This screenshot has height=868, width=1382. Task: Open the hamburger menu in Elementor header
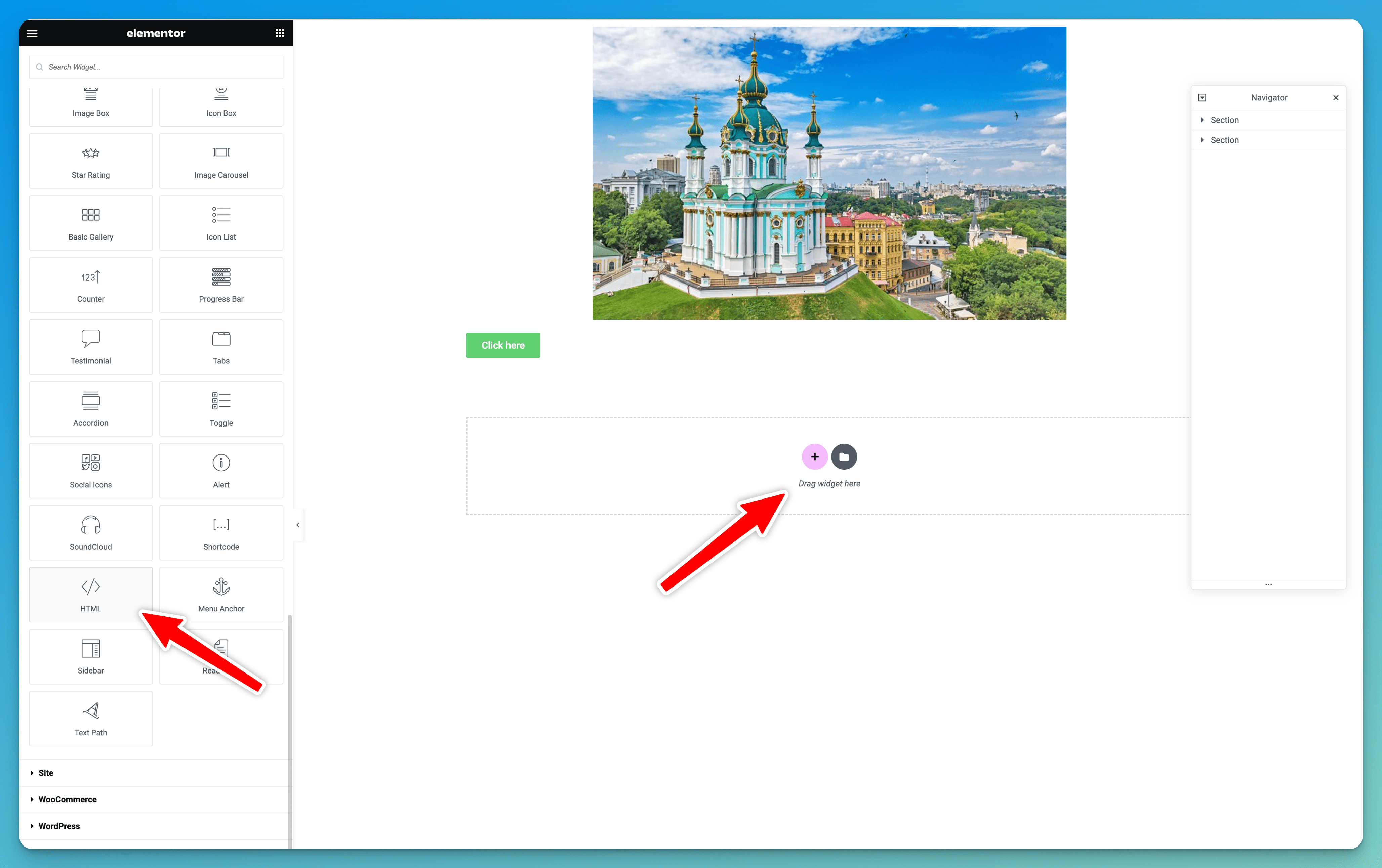(32, 33)
